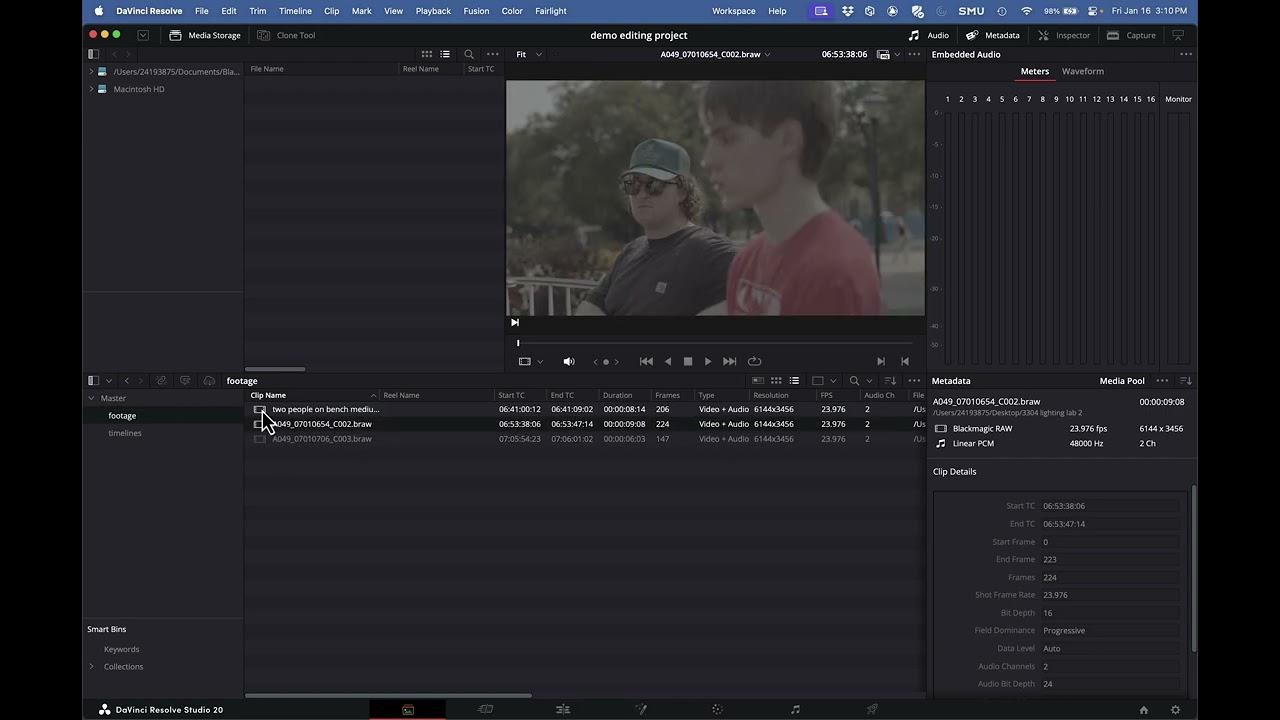Switch to the Edit page icon
The height and width of the screenshot is (720, 1280).
tap(563, 709)
